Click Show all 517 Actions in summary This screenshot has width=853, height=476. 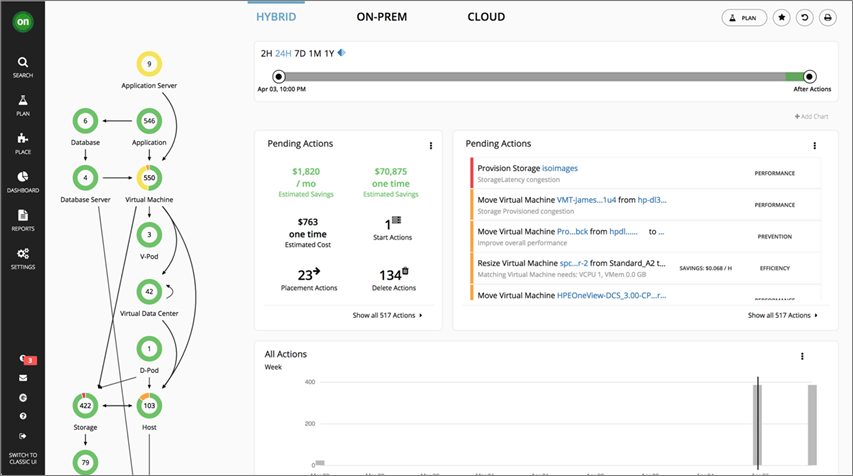click(x=387, y=315)
